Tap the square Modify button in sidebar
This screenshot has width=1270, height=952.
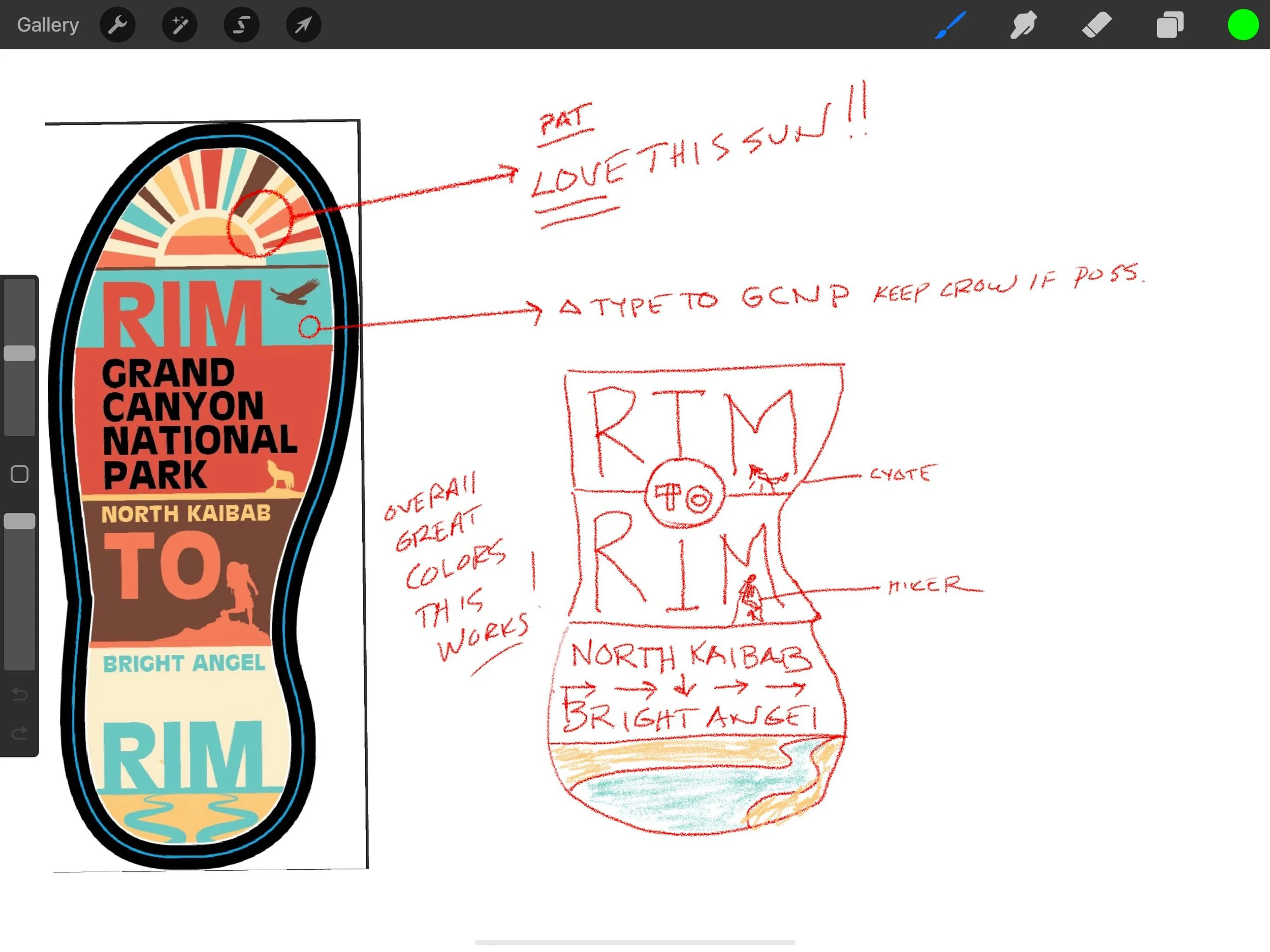coord(19,474)
